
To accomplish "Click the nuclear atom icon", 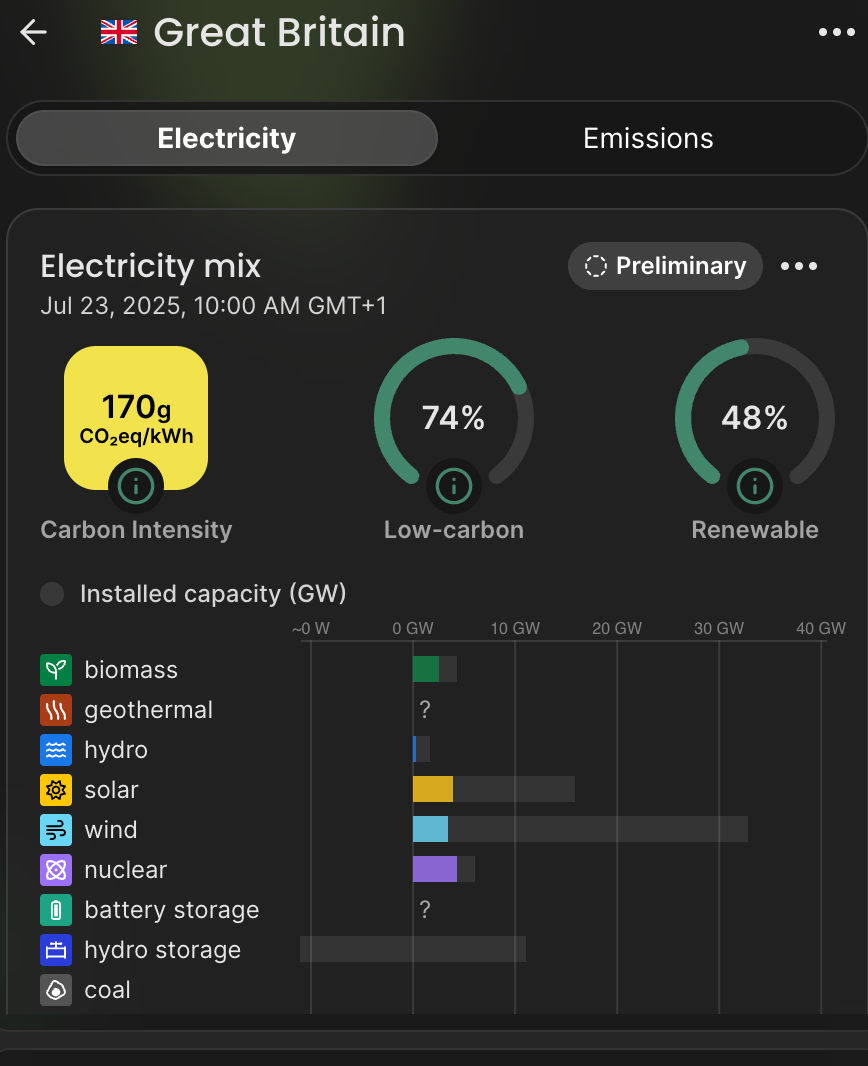I will coord(56,870).
